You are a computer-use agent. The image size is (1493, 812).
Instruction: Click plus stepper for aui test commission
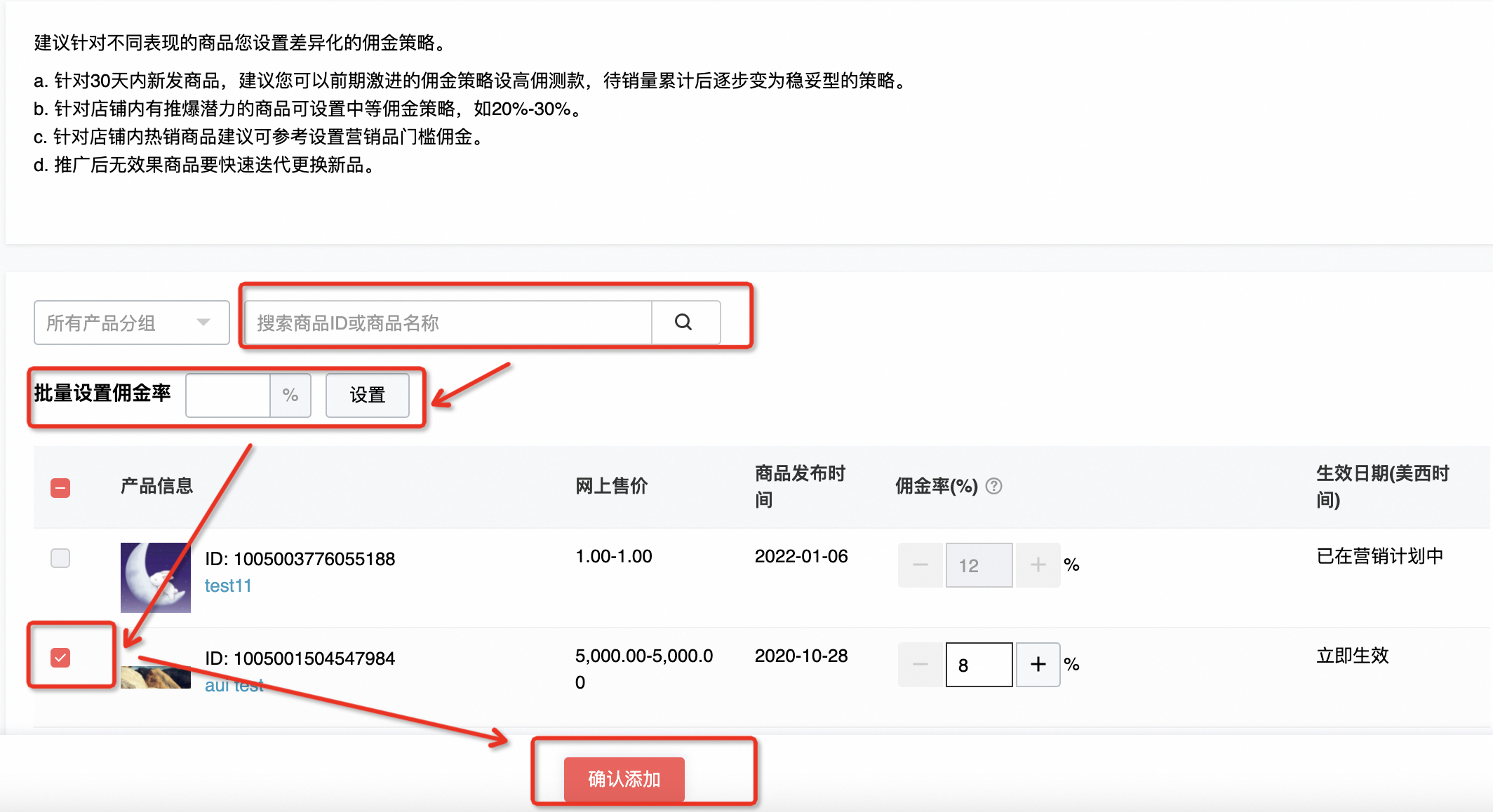tap(1038, 664)
